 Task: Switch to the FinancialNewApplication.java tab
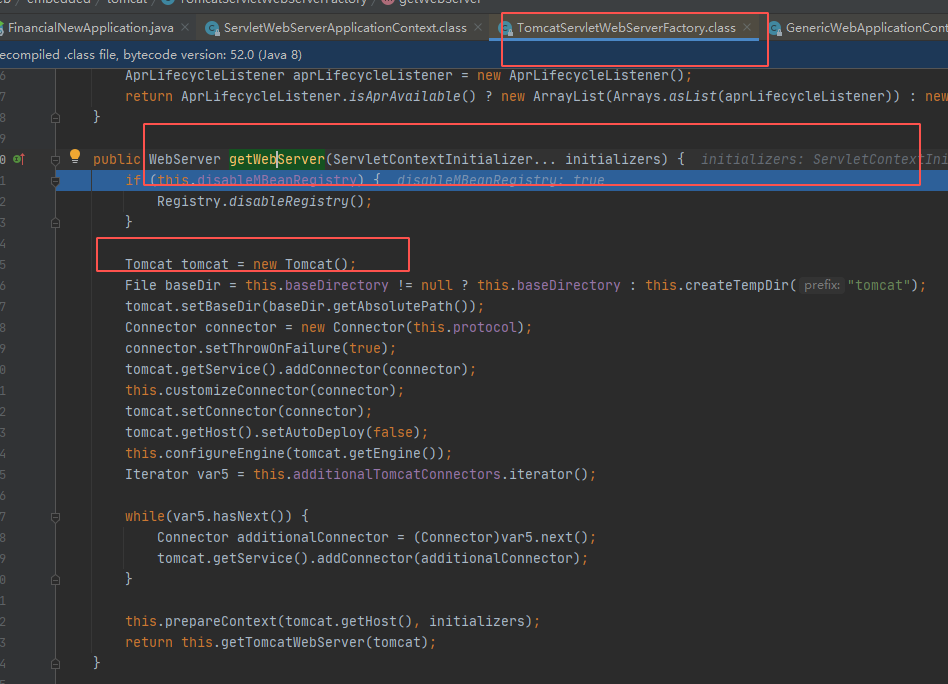(91, 28)
